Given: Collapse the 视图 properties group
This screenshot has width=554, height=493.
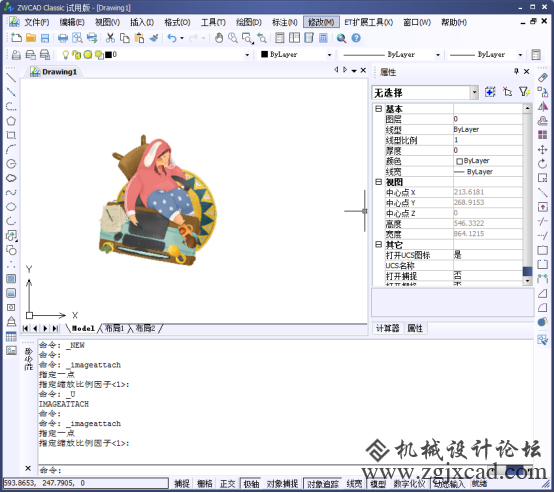Looking at the screenshot, I should (x=378, y=182).
